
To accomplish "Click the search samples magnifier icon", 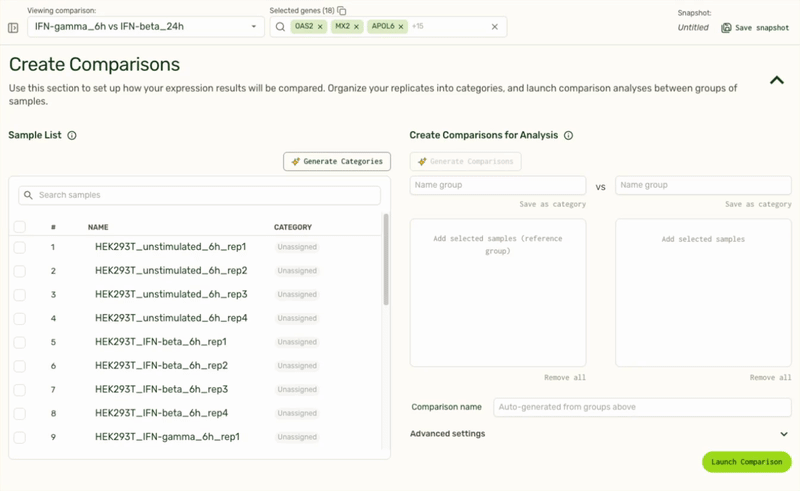I will [x=28, y=195].
